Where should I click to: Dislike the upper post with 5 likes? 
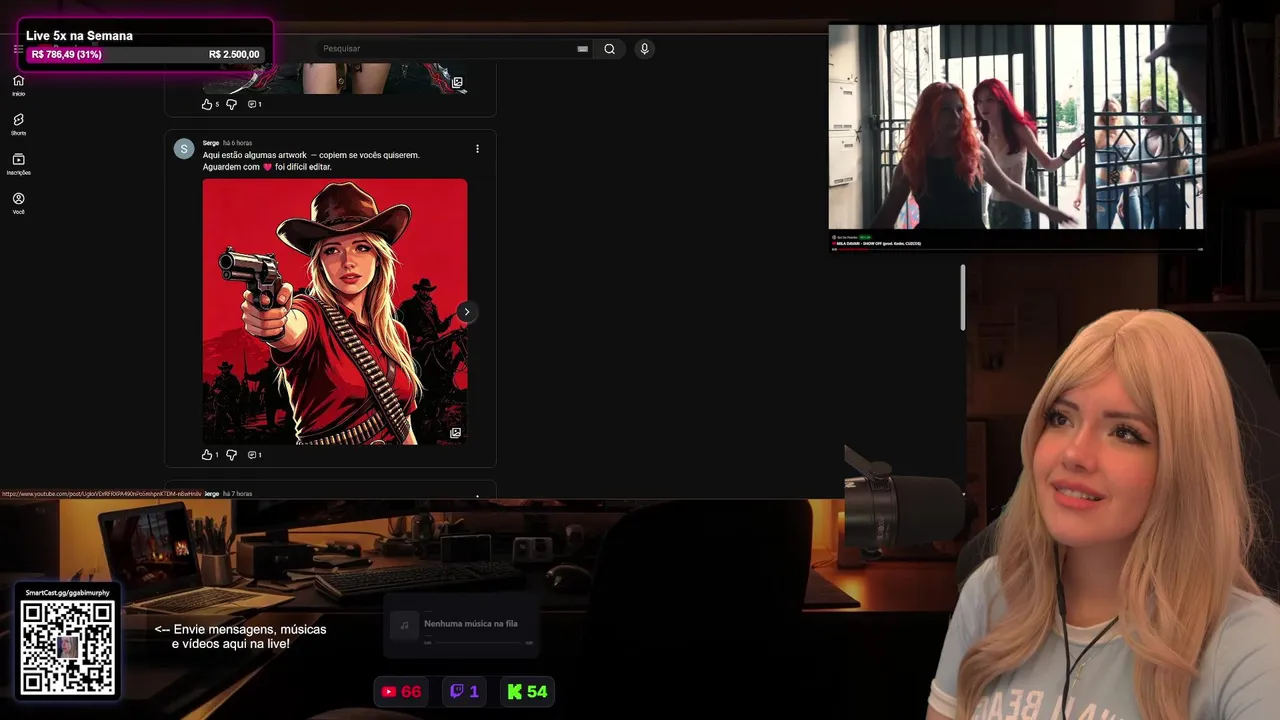231,104
